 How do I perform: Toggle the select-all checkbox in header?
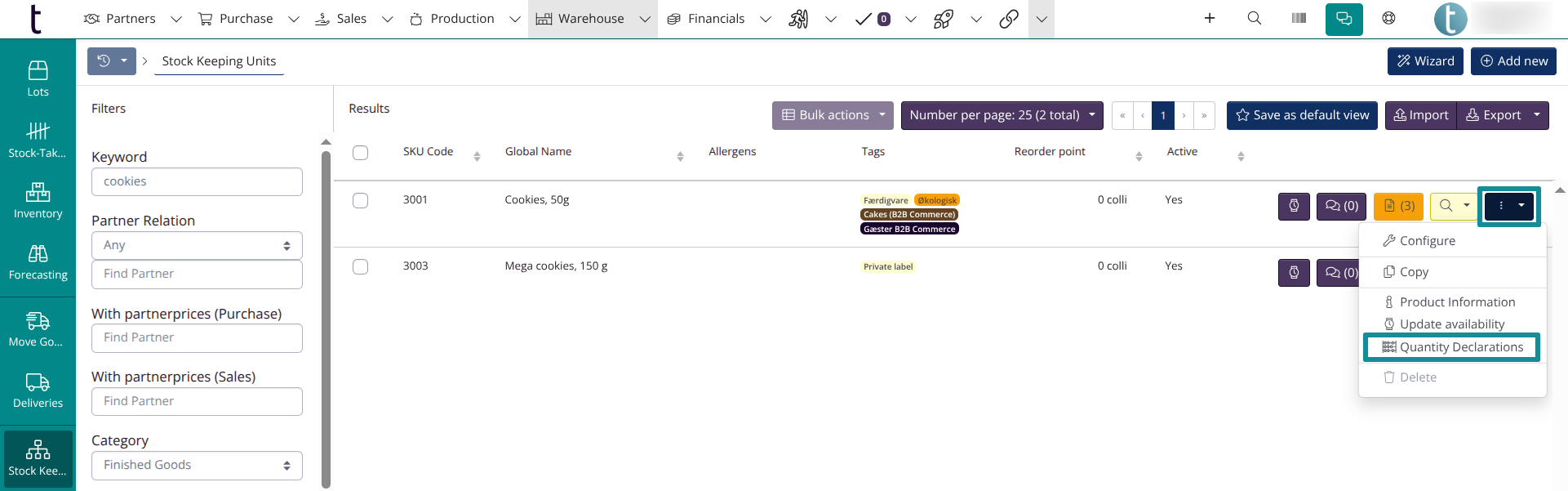360,153
